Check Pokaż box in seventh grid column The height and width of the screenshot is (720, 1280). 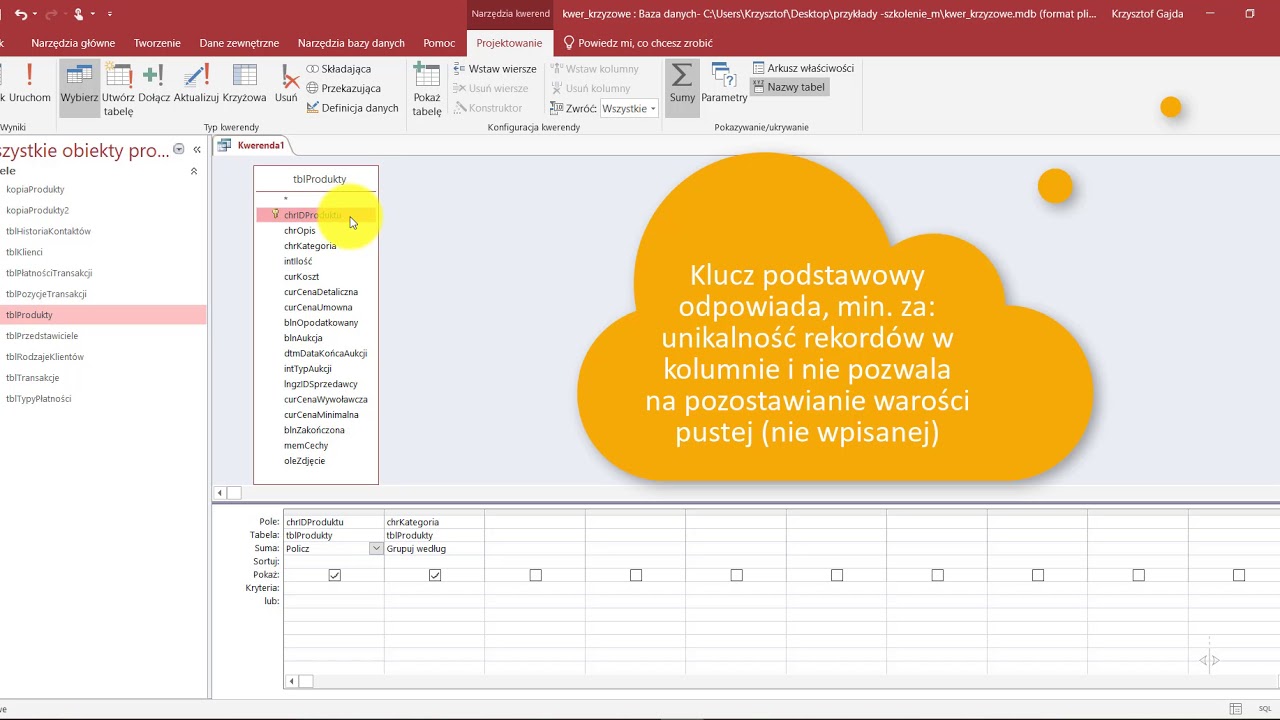click(x=937, y=575)
